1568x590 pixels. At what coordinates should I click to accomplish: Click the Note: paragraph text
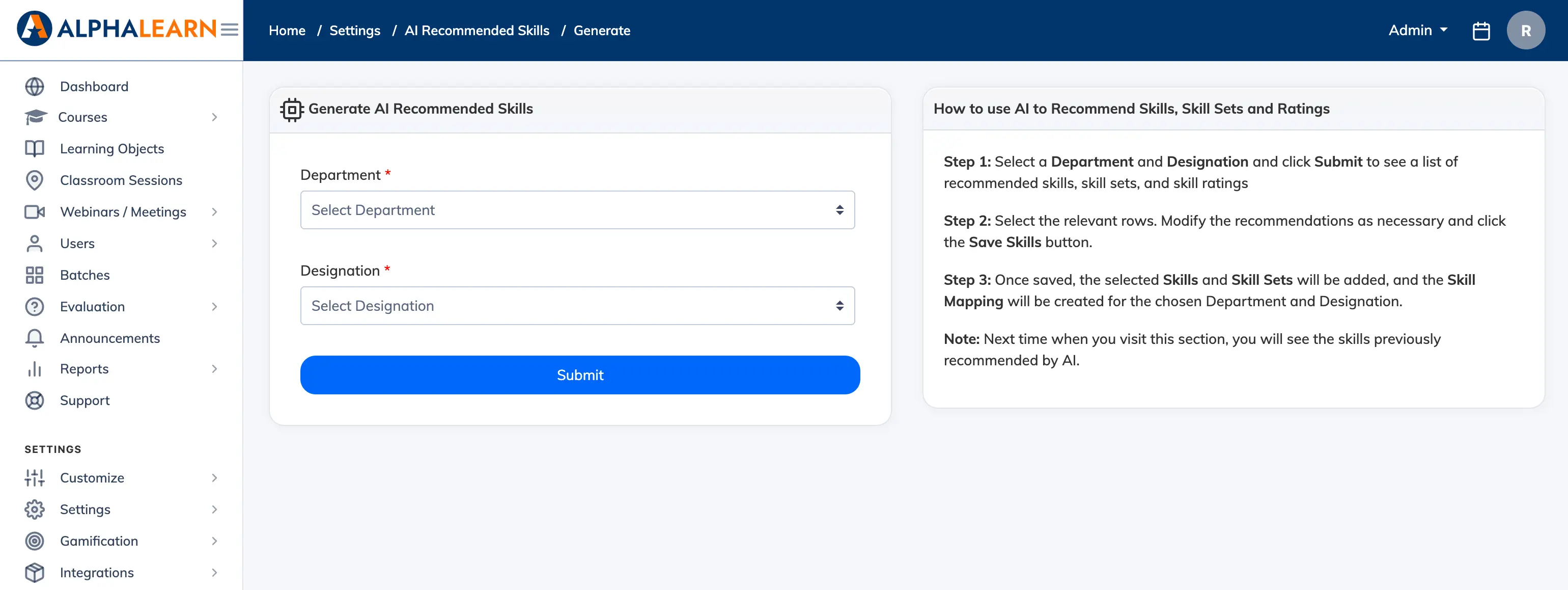click(x=1192, y=350)
